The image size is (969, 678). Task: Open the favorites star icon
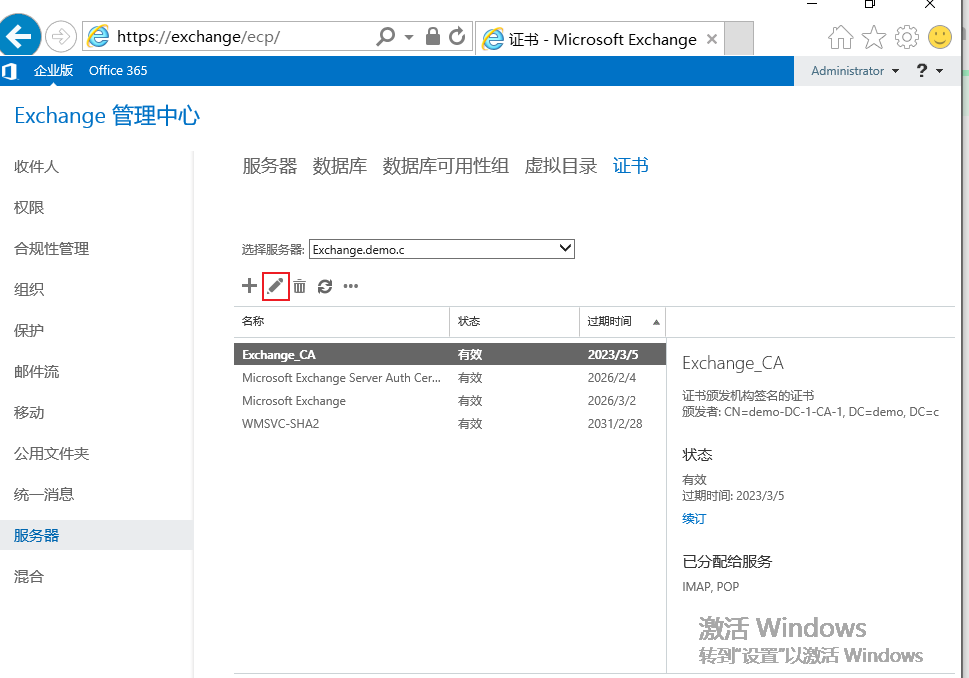point(874,37)
